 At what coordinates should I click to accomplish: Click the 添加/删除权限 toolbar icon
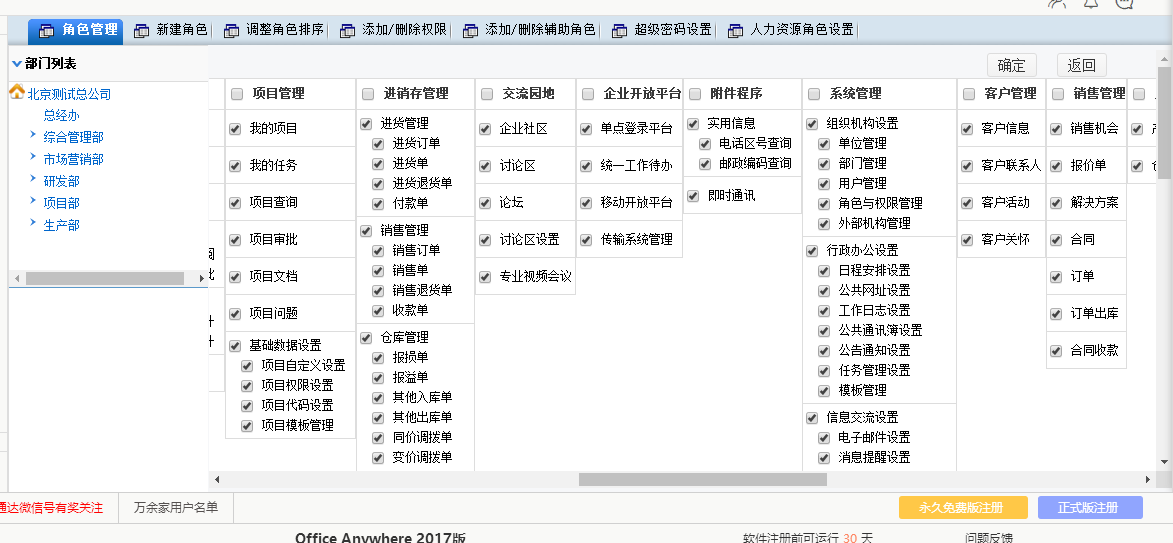point(347,31)
